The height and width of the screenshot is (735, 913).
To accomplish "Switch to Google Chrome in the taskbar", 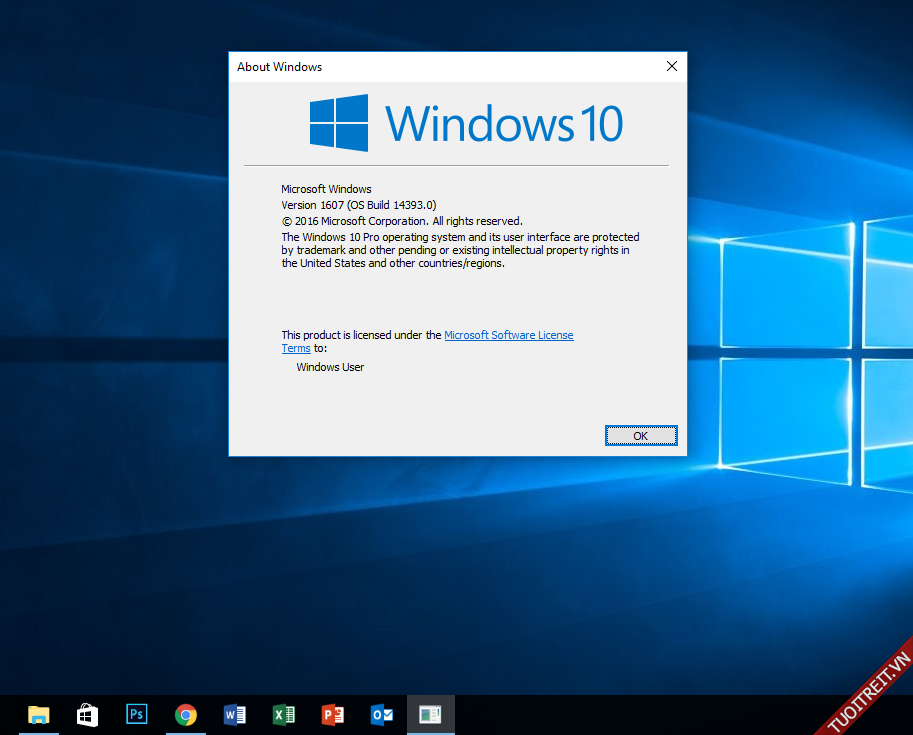I will click(x=185, y=715).
